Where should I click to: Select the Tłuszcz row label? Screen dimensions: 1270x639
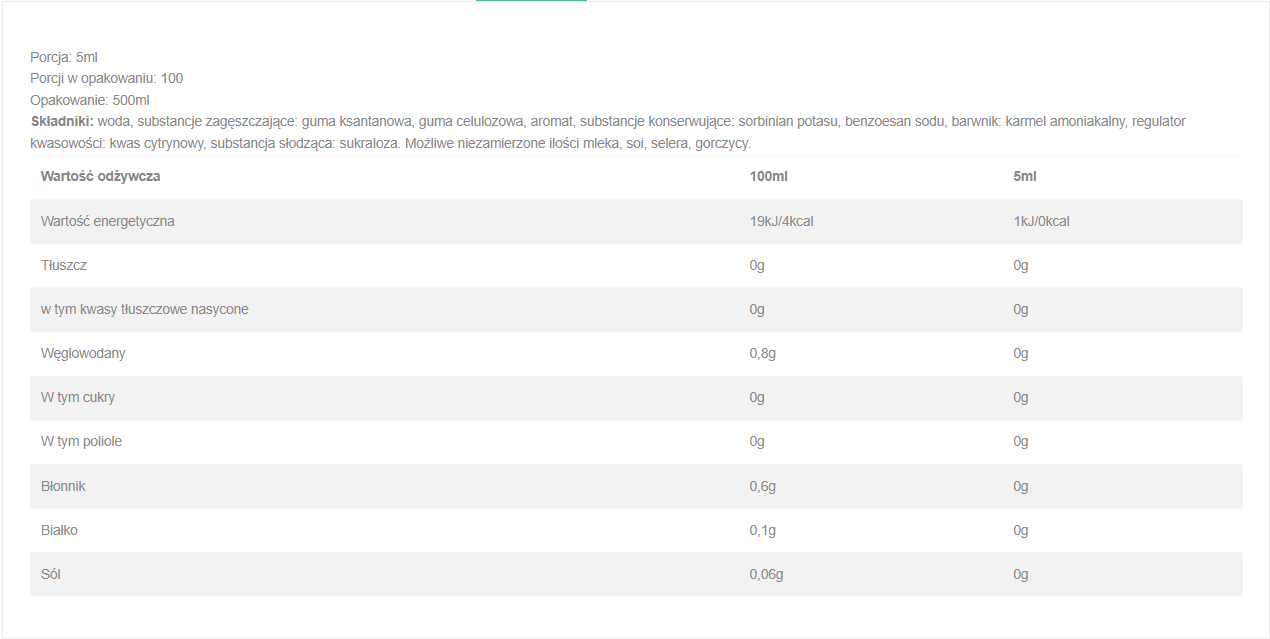tap(64, 265)
